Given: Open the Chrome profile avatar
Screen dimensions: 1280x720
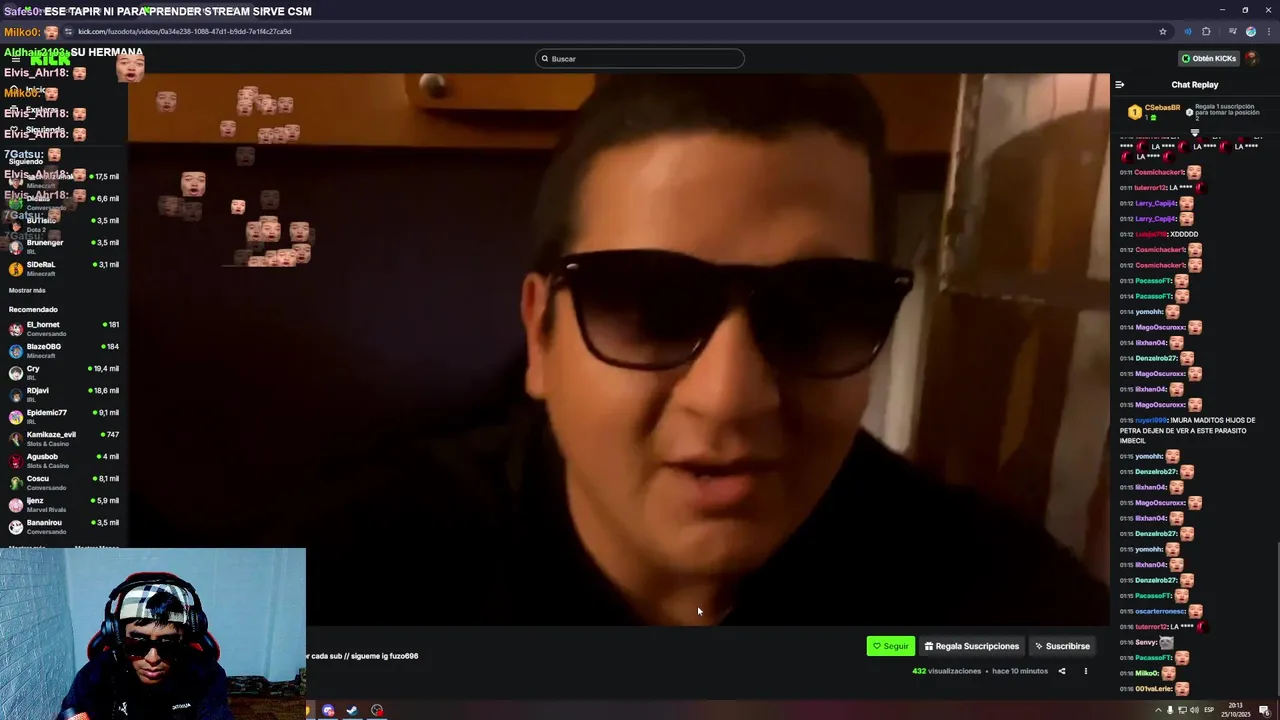Looking at the screenshot, I should 1250,31.
